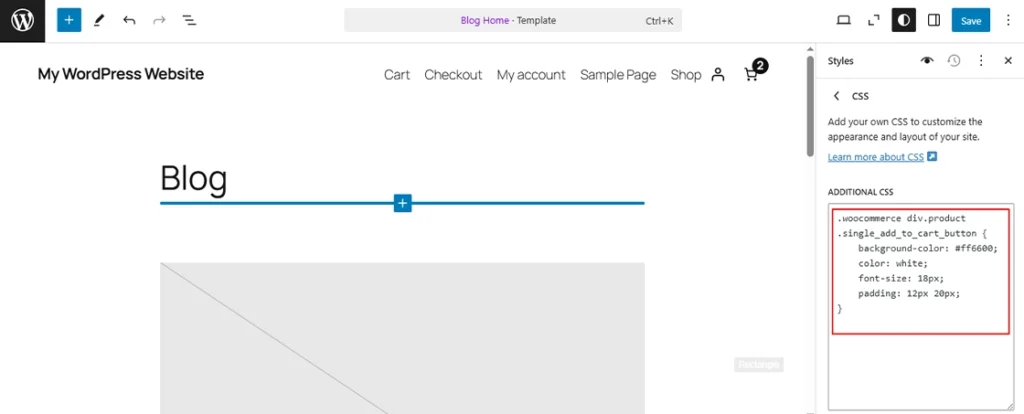Viewport: 1024px width, 414px height.
Task: Click the WordPress logo icon
Action: pos(22,20)
